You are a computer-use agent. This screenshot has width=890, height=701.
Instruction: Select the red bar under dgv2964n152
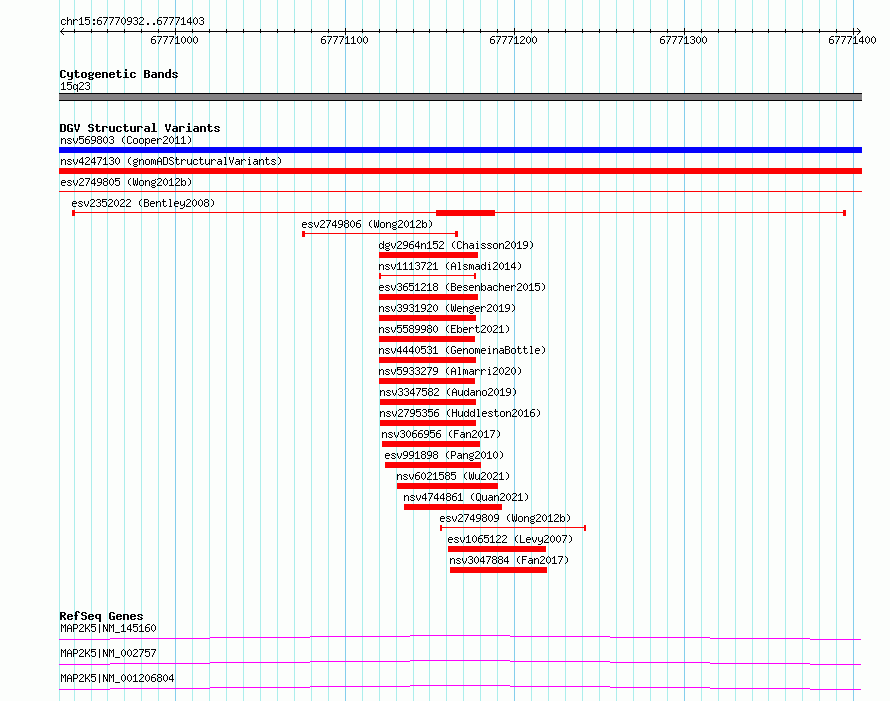(x=429, y=255)
